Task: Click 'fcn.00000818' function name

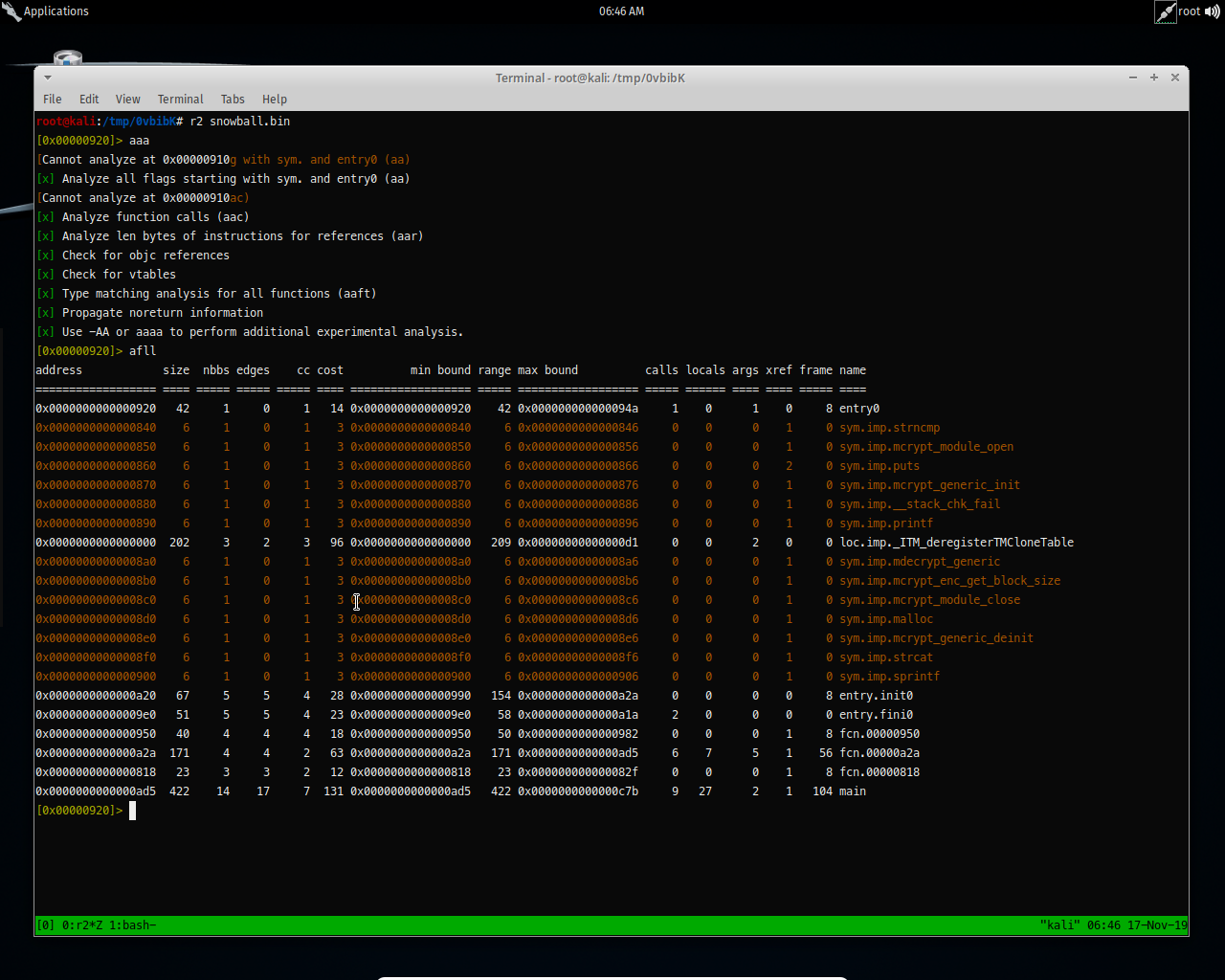Action: 880,772
